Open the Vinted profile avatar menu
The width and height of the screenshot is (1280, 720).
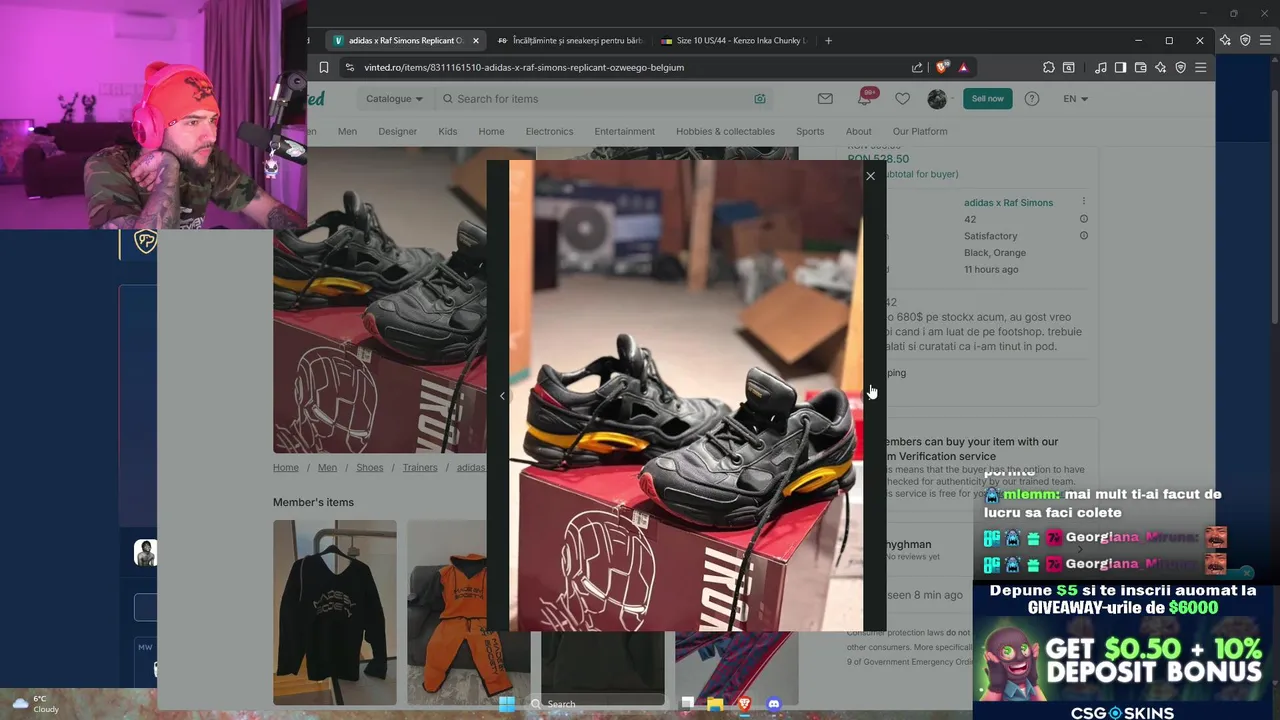coord(937,99)
